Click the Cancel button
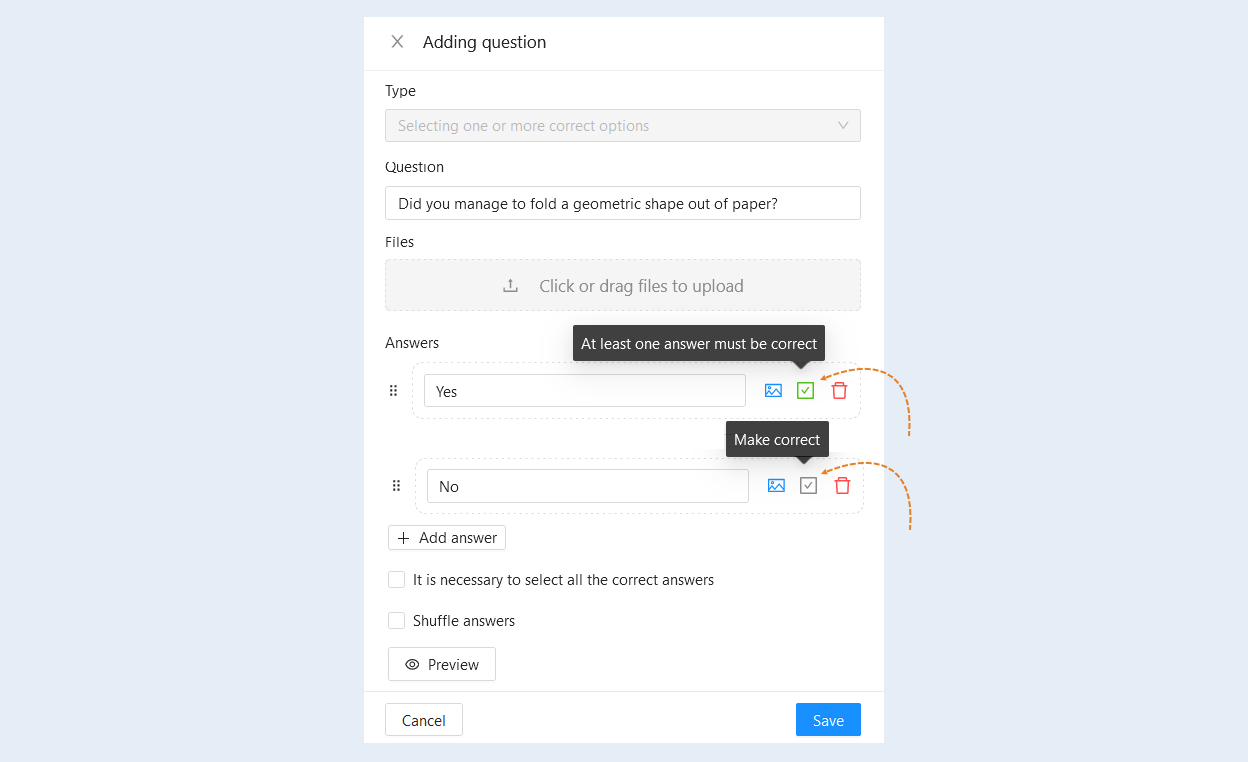This screenshot has height=762, width=1248. click(424, 720)
